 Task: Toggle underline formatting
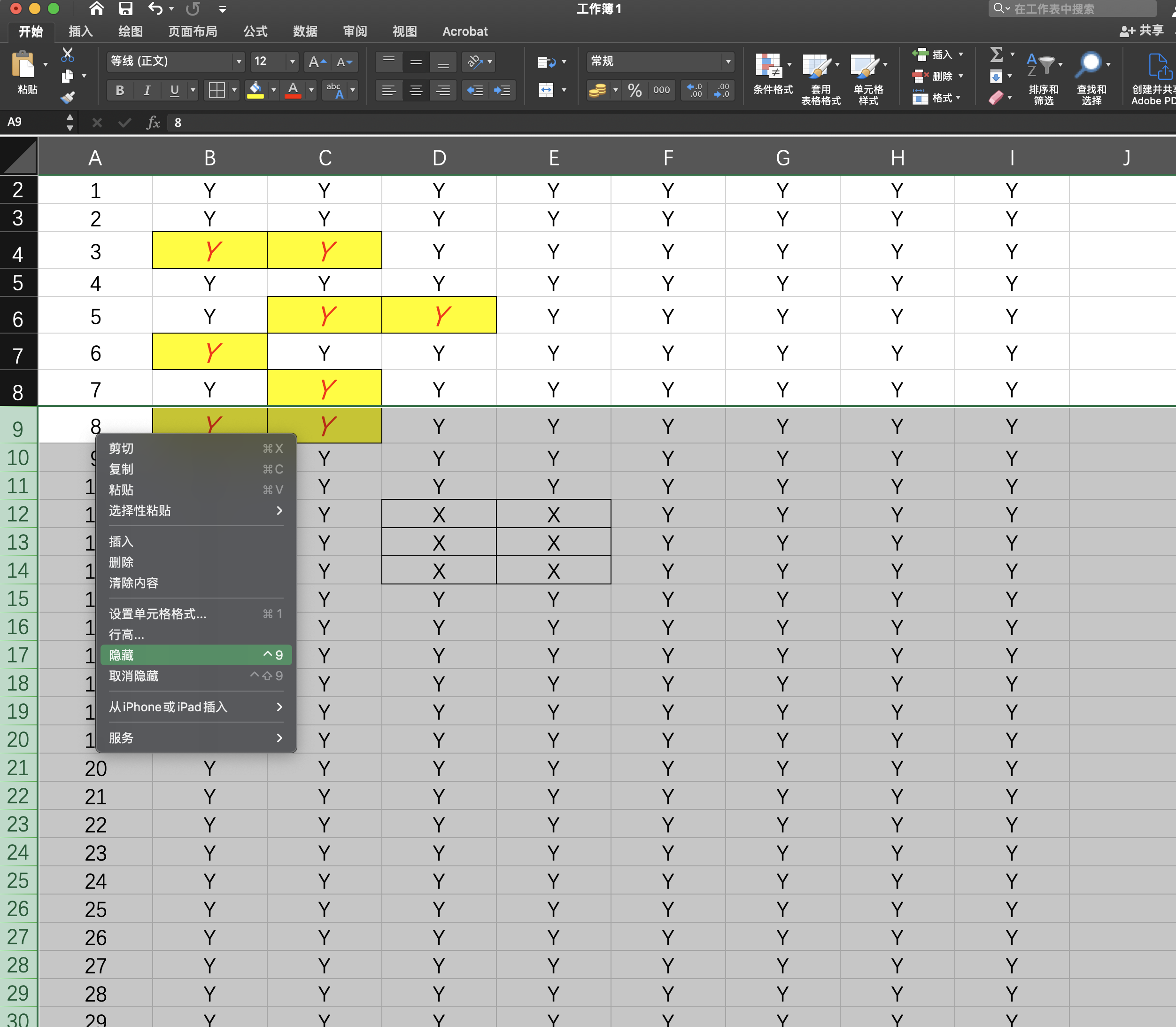pyautogui.click(x=174, y=90)
